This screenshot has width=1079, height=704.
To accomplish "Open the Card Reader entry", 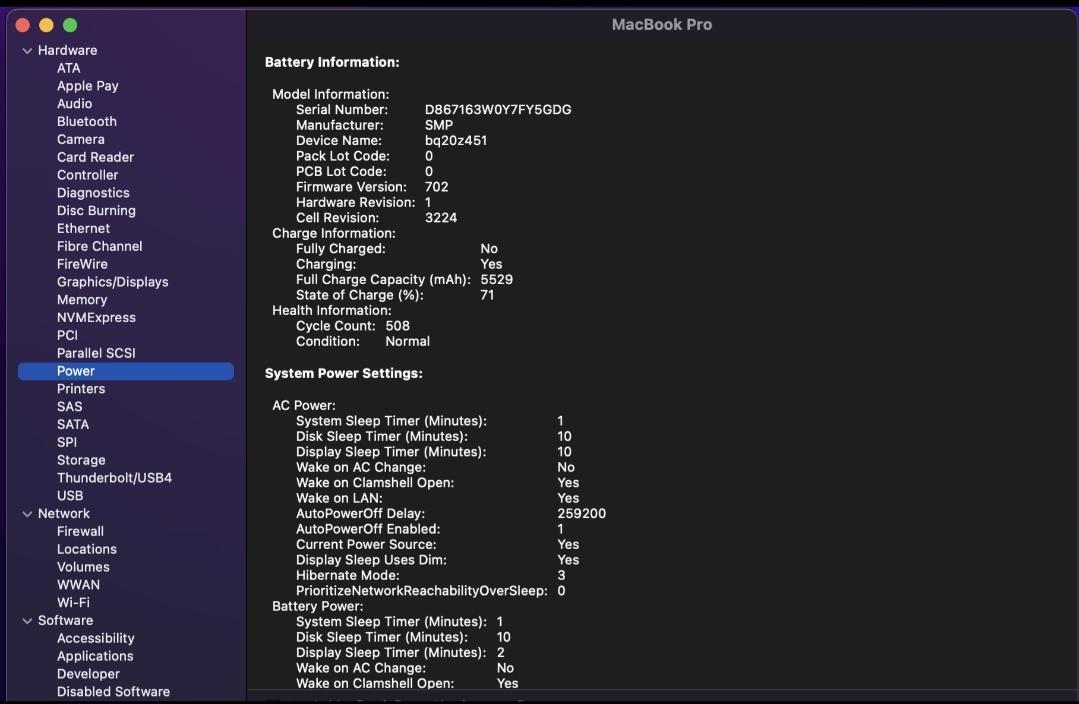I will 95,158.
